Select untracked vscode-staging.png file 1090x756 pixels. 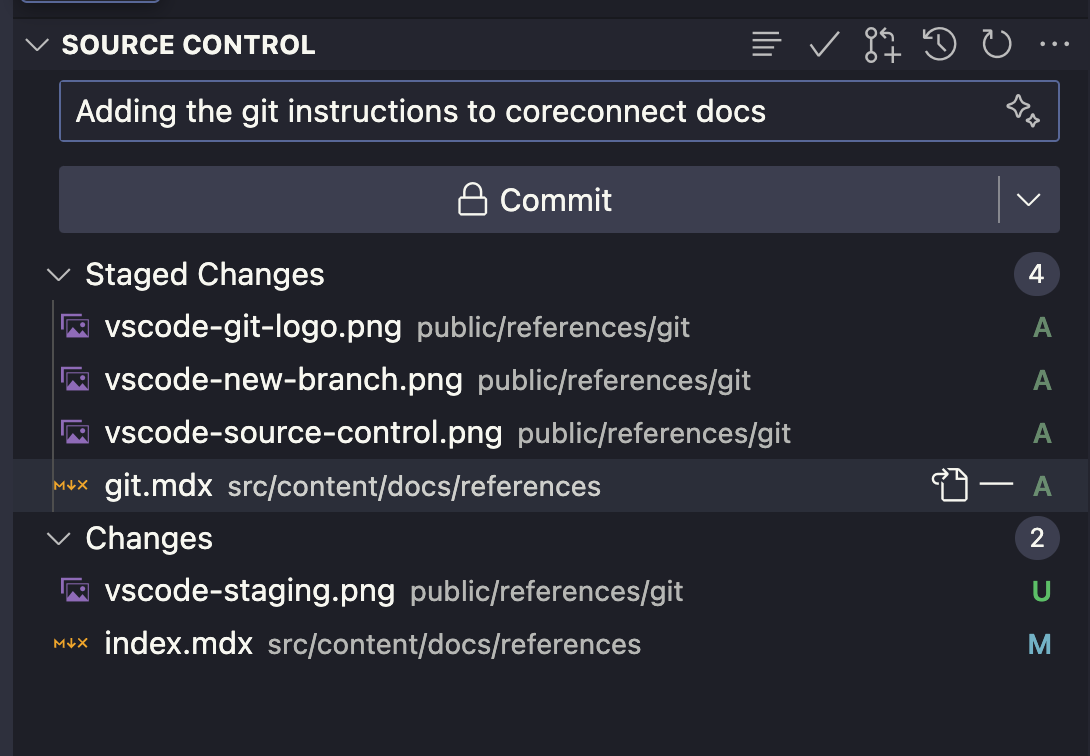(x=249, y=591)
